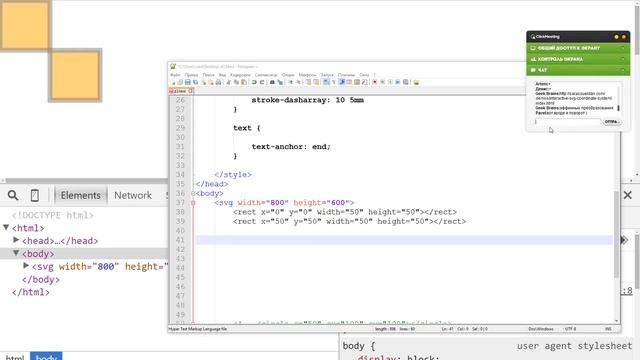Click the Open file icon in Notepad++ toolbar
The height and width of the screenshot is (360, 640).
tap(180, 82)
